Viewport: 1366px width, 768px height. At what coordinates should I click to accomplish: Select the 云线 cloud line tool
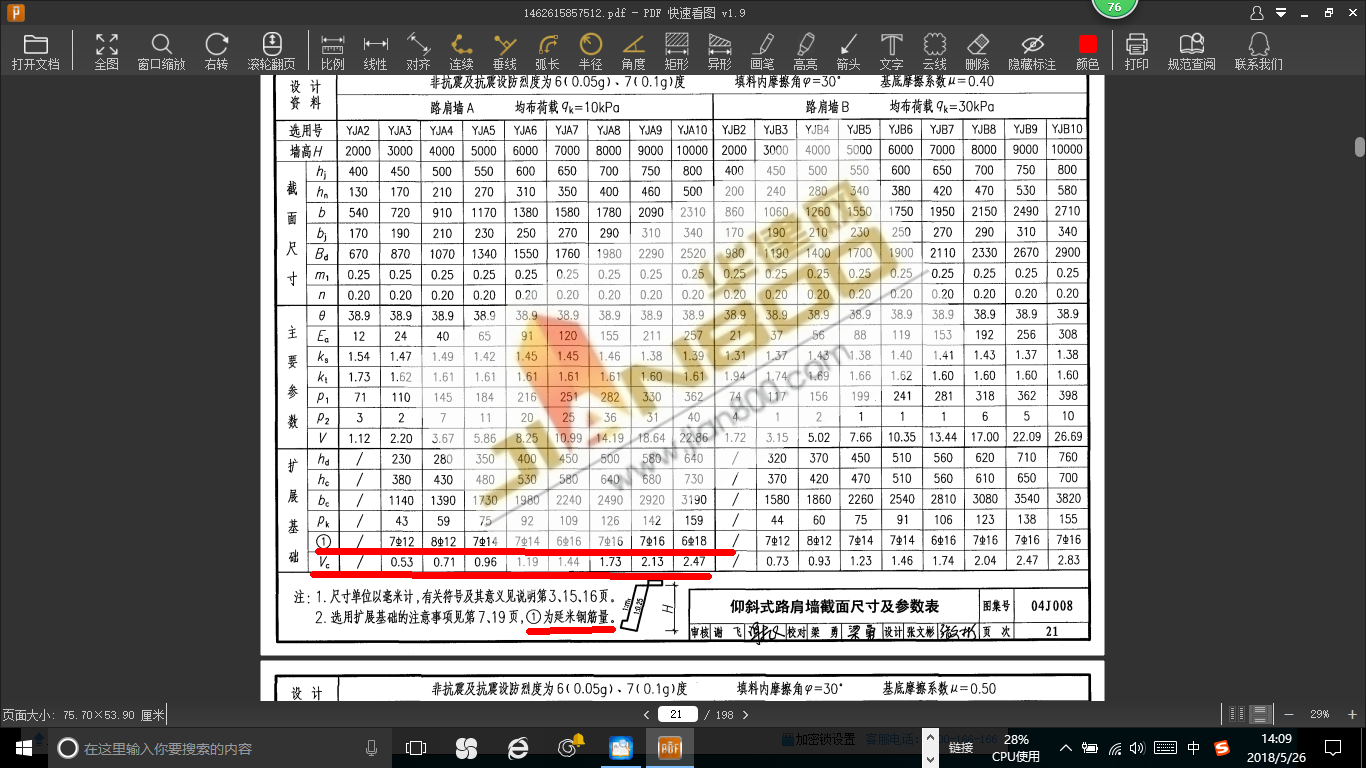[x=935, y=52]
